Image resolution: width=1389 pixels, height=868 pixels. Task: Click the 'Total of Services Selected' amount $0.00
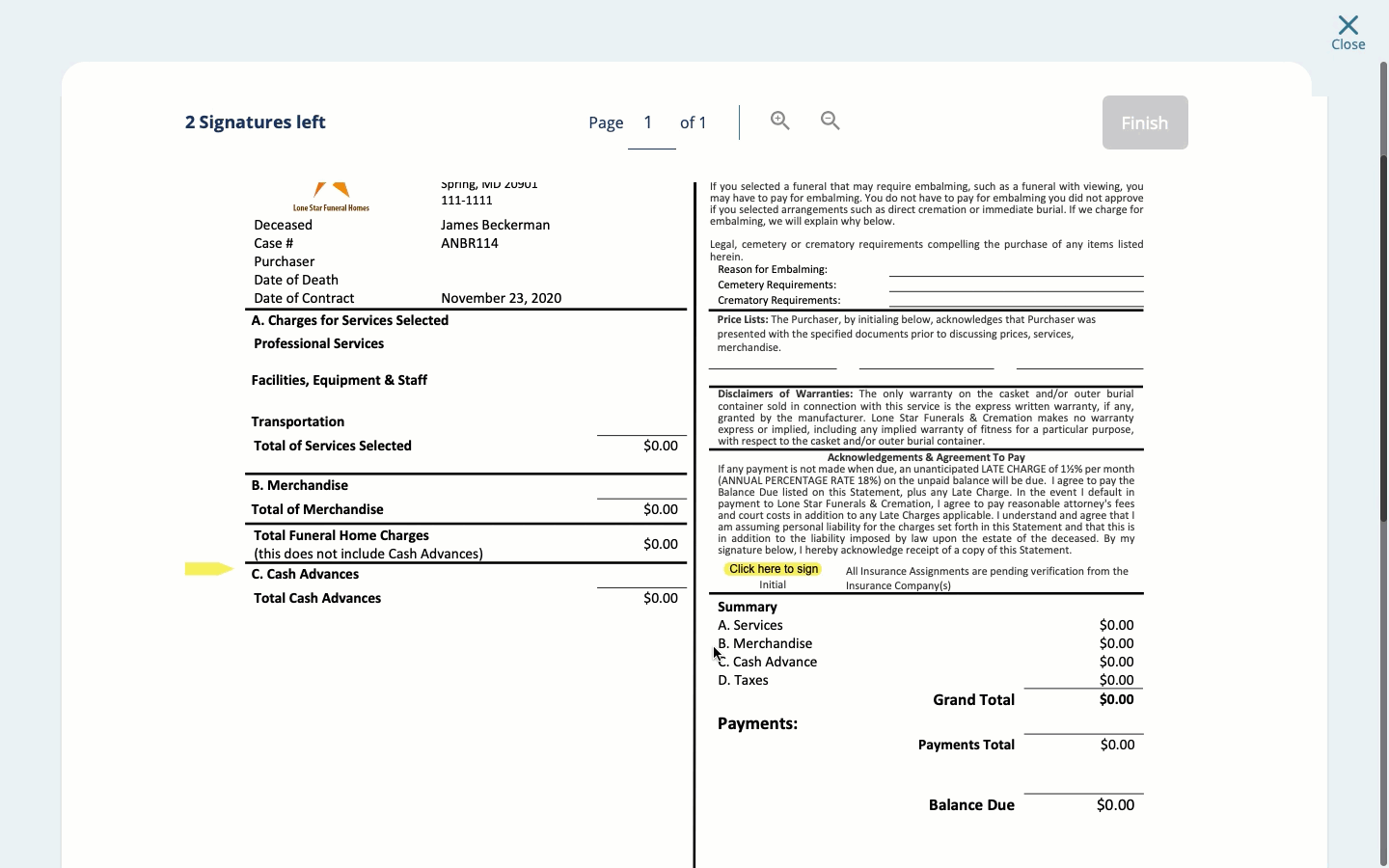(x=661, y=446)
